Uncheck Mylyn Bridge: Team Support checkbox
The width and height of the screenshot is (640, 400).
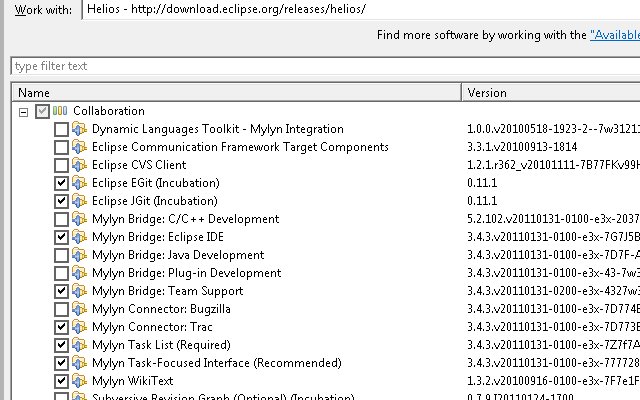click(x=61, y=291)
